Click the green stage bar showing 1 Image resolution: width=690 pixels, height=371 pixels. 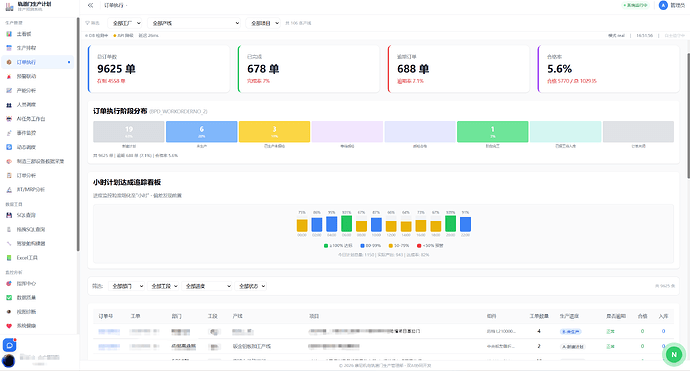point(492,132)
